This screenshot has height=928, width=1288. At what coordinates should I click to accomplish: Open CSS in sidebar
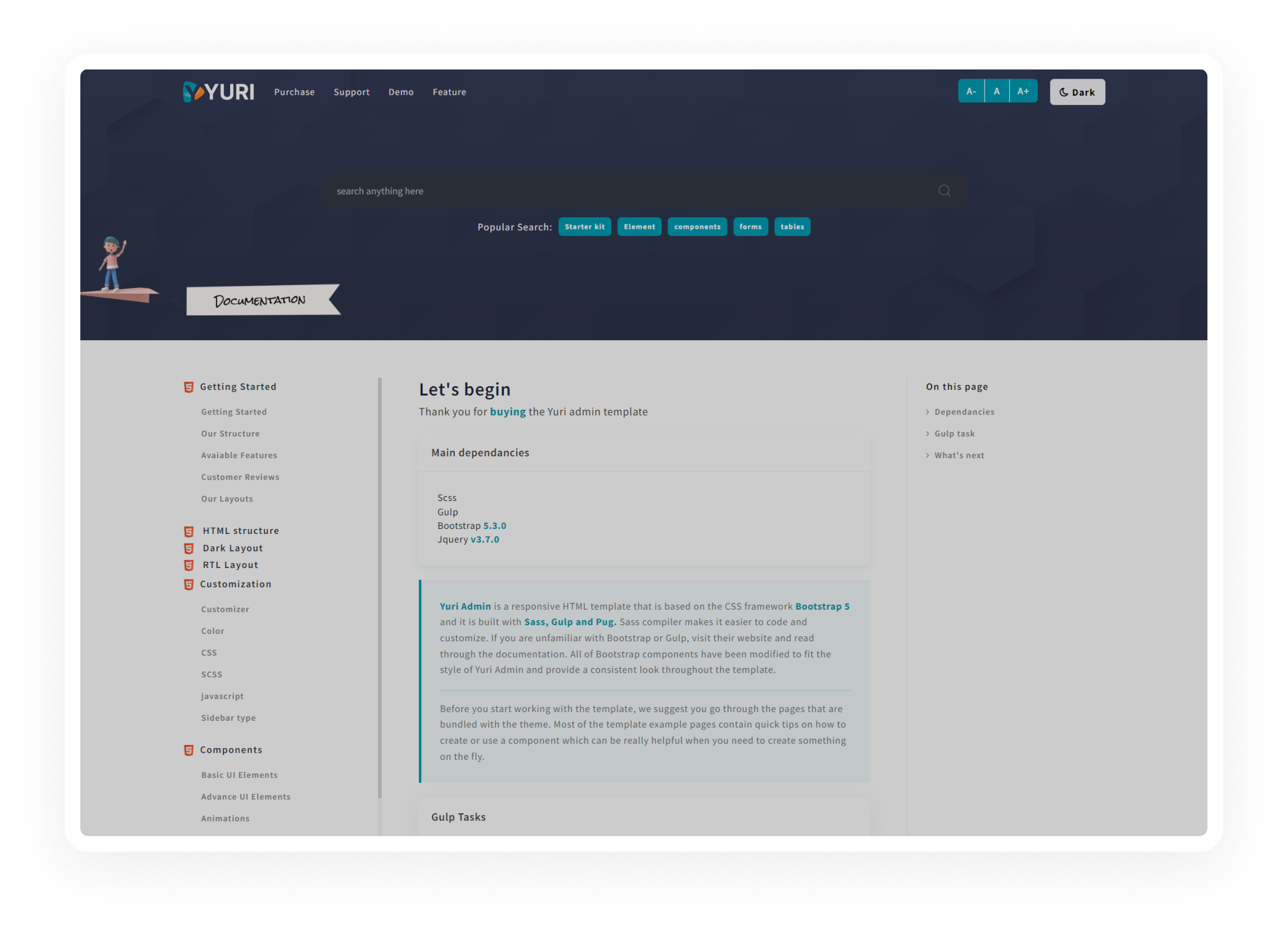tap(209, 653)
